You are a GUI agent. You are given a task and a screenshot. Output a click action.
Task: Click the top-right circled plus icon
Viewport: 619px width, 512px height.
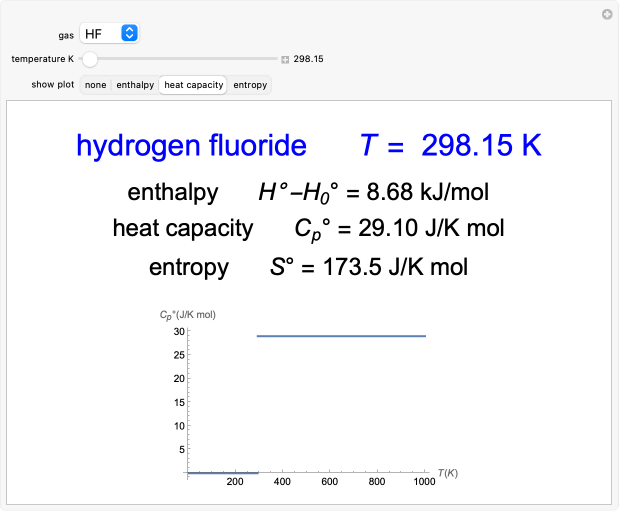[x=606, y=14]
